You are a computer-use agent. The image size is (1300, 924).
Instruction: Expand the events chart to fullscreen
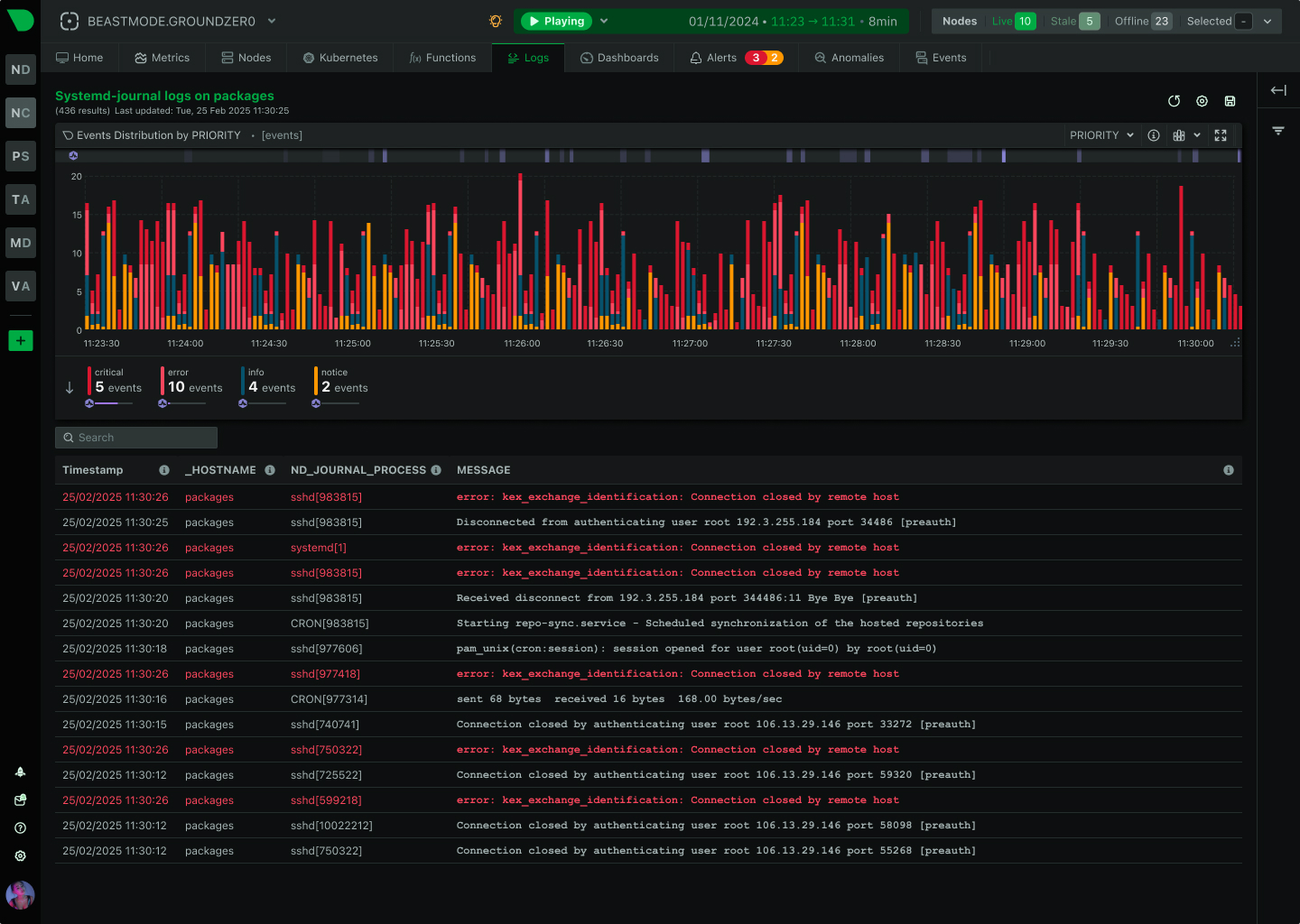(x=1221, y=134)
